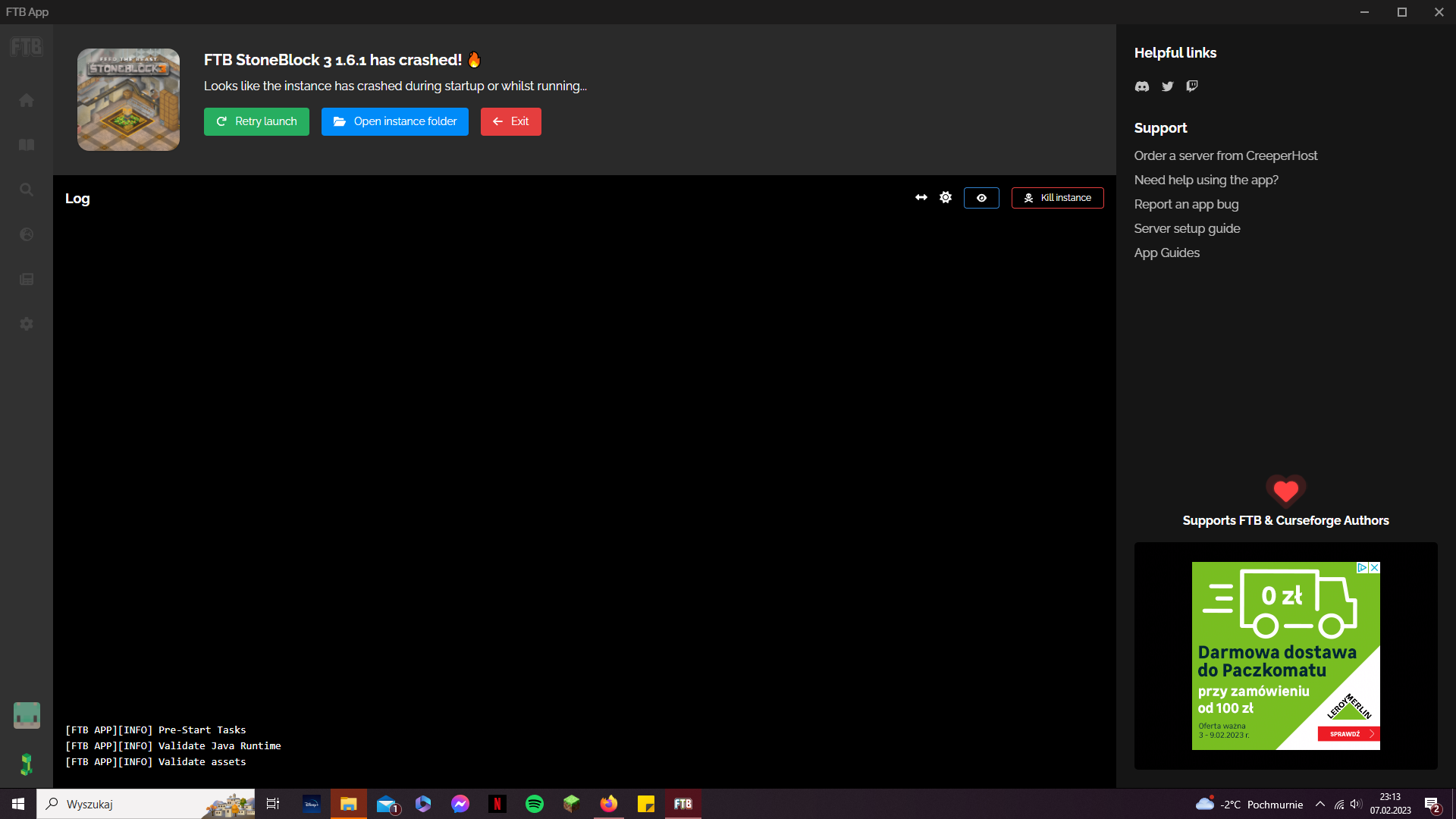The image size is (1456, 819).
Task: Go to Home in sidebar
Action: 27,100
